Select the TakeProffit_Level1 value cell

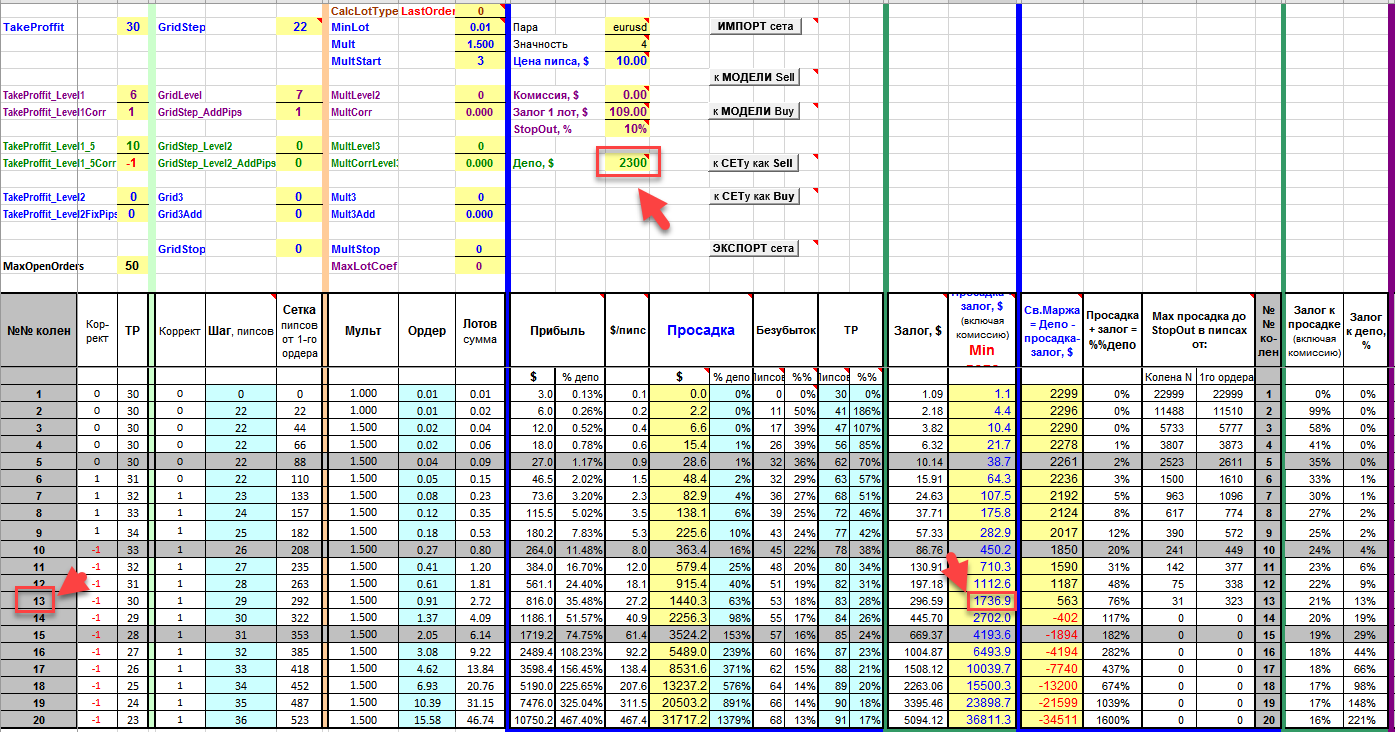[x=132, y=95]
